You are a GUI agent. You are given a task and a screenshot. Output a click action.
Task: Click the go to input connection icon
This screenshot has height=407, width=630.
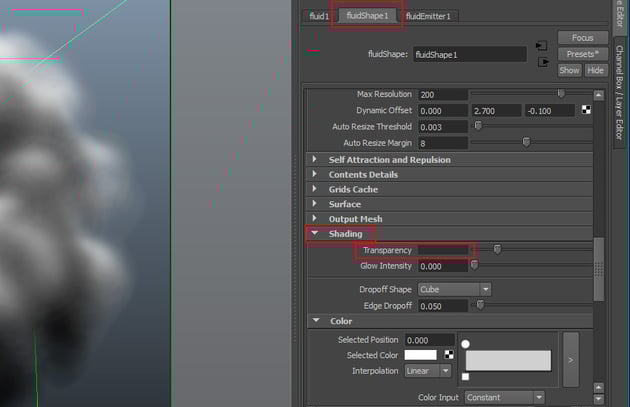tap(542, 45)
